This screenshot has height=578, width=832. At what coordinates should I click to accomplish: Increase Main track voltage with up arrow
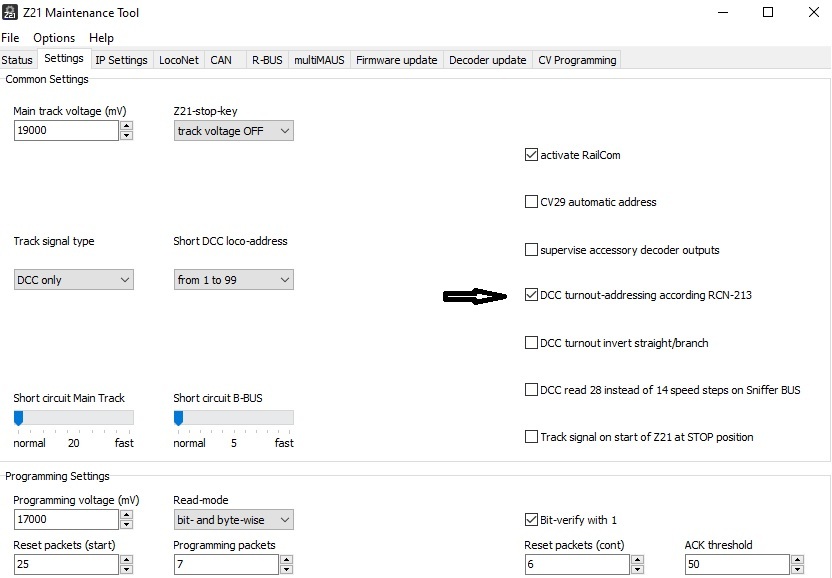pyautogui.click(x=126, y=126)
